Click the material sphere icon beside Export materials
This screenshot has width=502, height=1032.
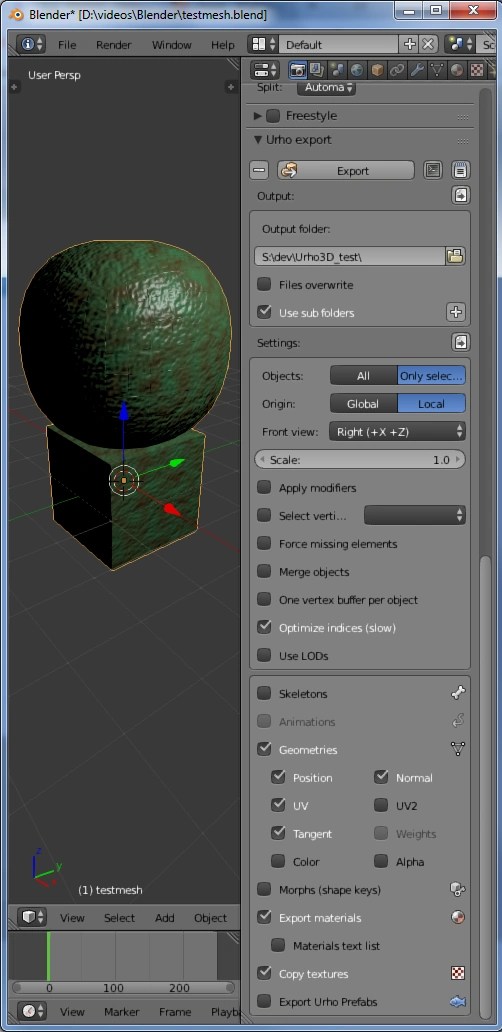pos(458,917)
